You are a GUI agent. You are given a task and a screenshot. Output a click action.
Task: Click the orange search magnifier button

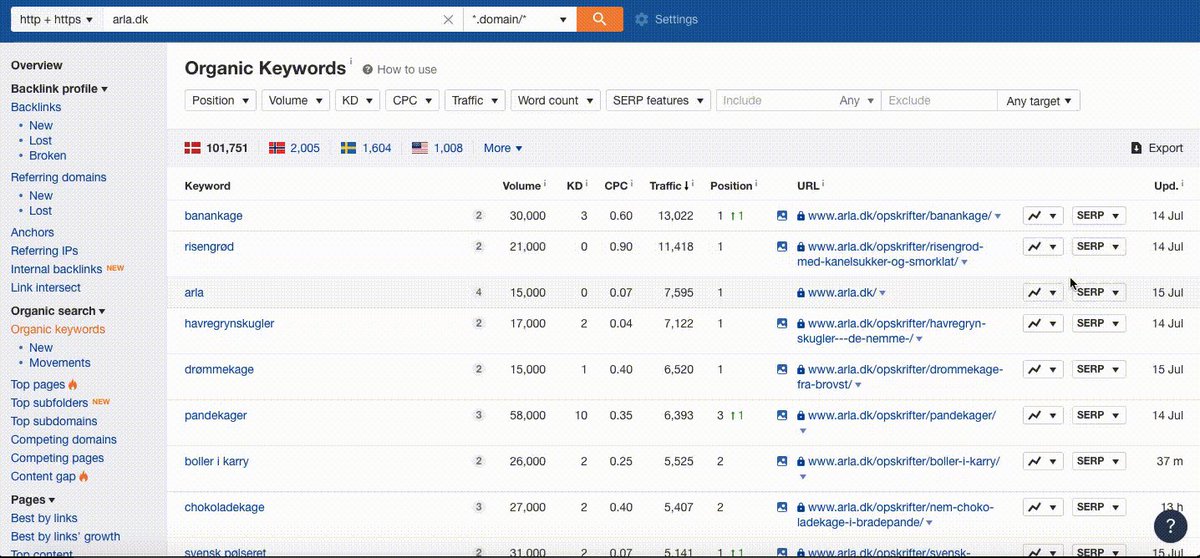point(599,19)
